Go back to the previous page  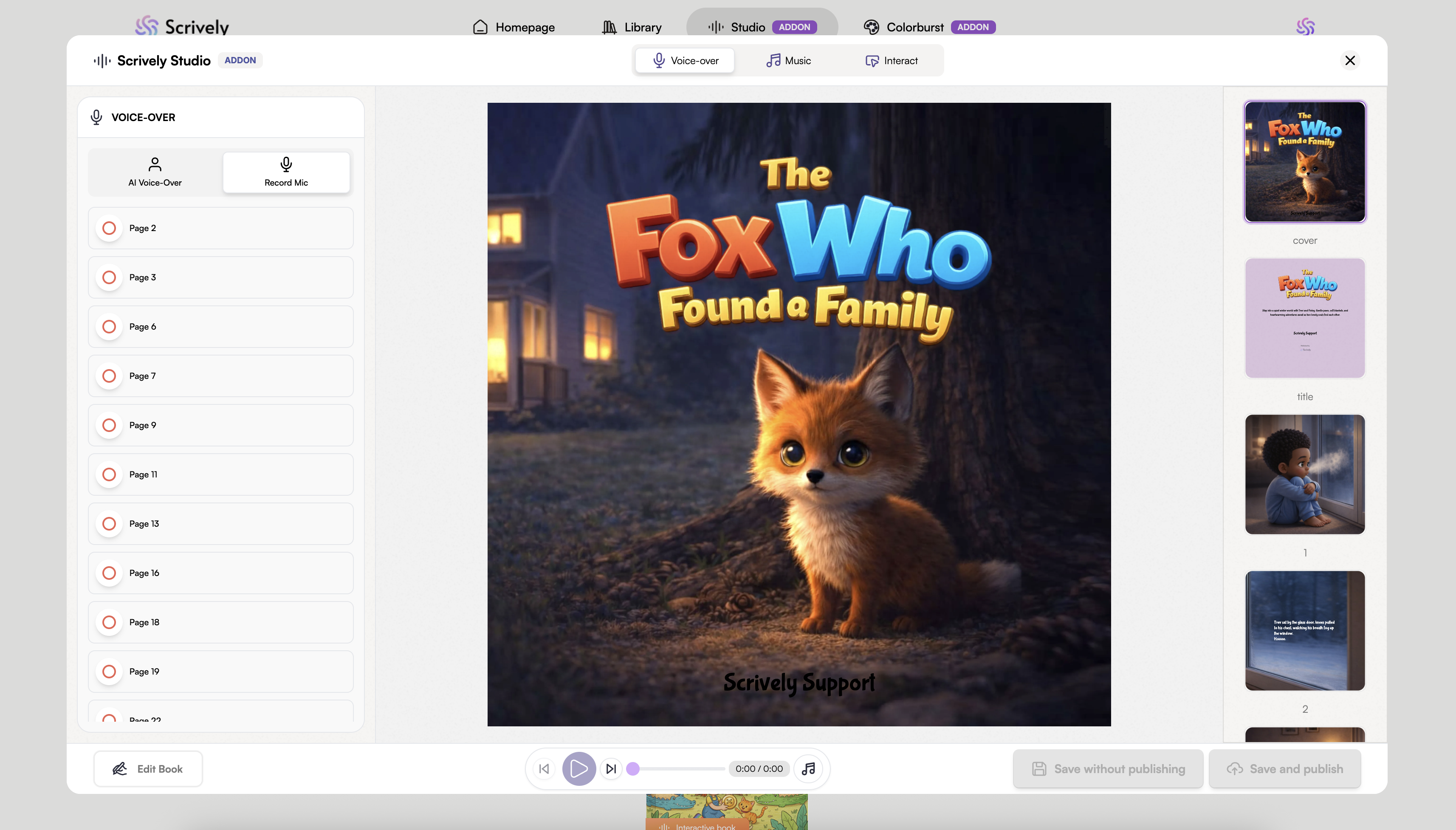[x=544, y=768]
